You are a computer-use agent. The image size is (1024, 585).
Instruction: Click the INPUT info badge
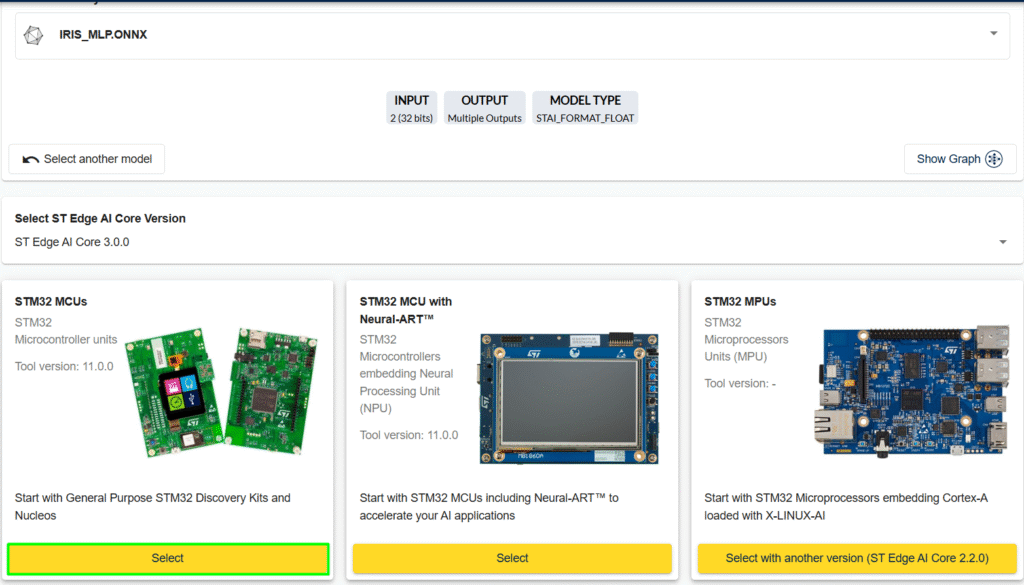pyautogui.click(x=411, y=108)
